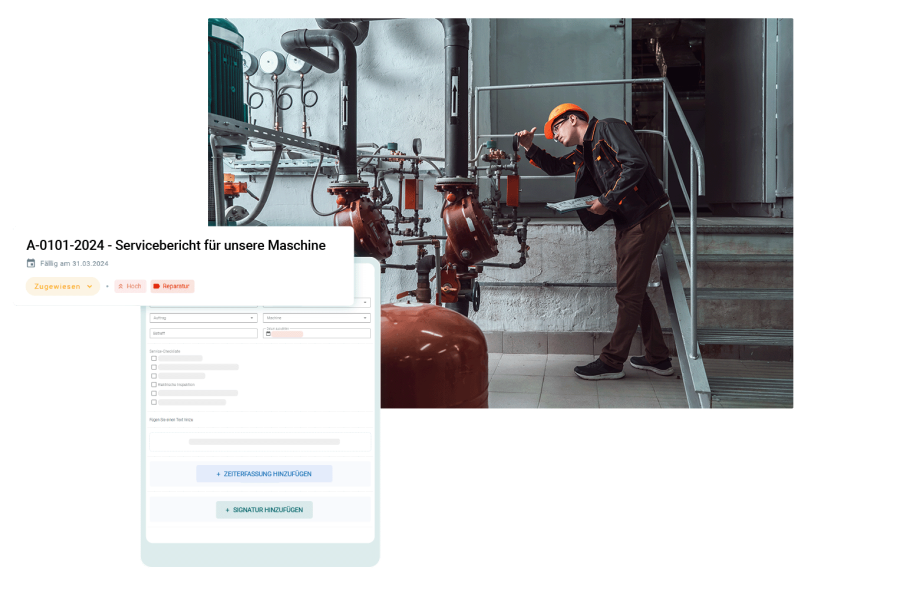Click the calendar icon beside Fällig am 31.03.2024

coord(31,264)
